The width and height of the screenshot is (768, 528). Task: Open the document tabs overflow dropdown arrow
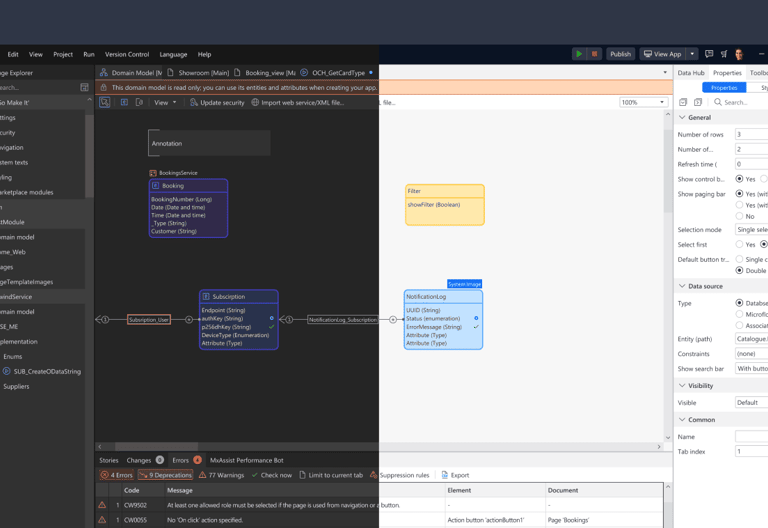click(x=665, y=72)
